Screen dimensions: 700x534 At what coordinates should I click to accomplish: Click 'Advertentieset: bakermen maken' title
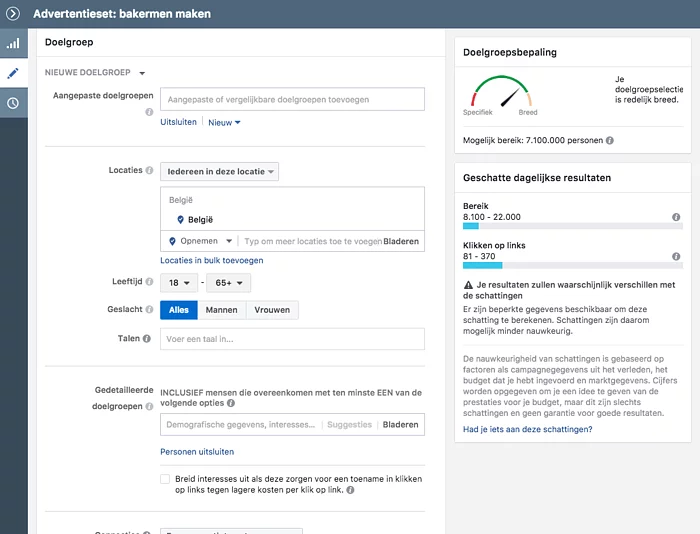point(122,14)
